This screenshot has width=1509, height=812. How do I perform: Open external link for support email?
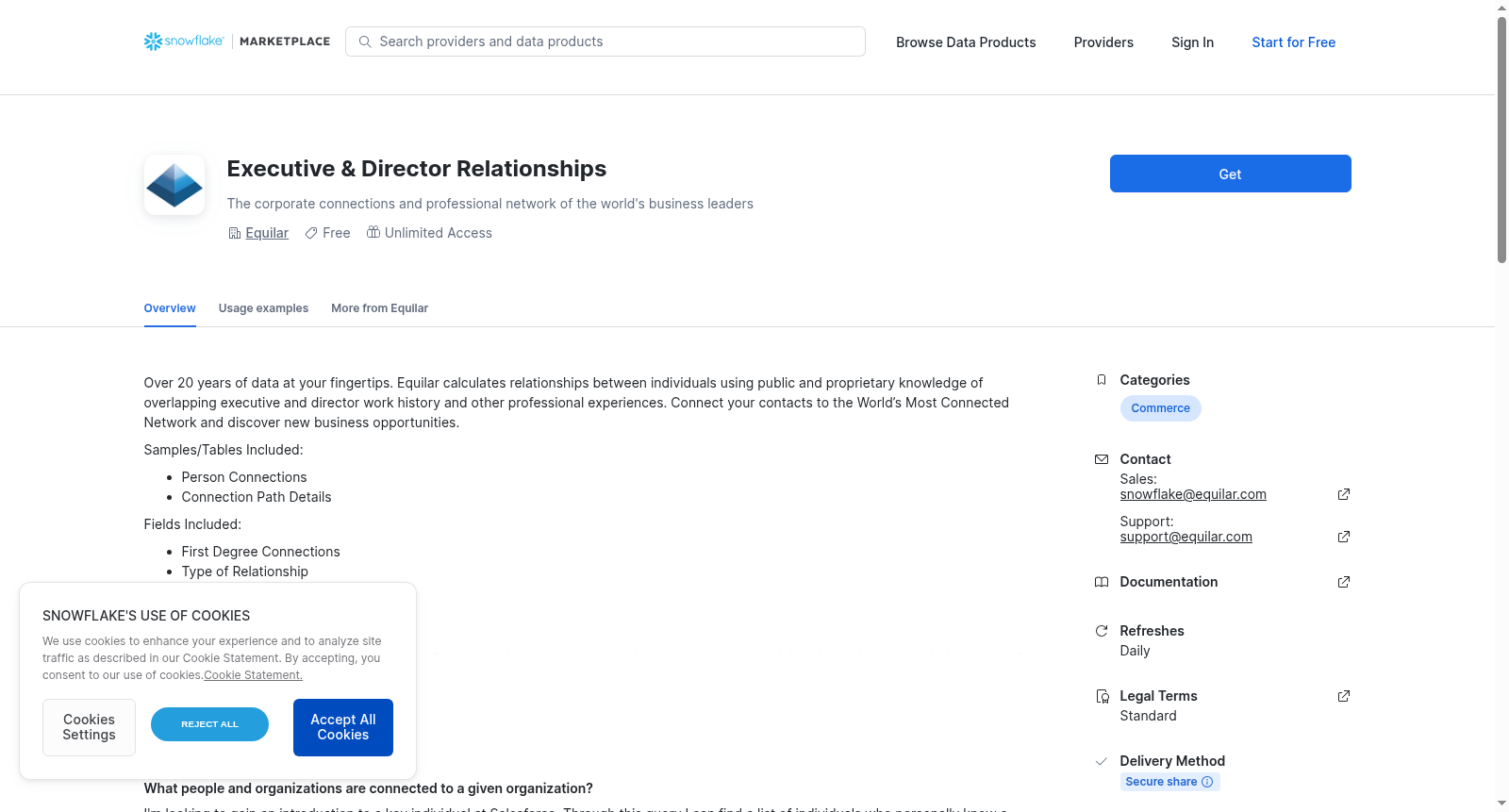[x=1344, y=537]
